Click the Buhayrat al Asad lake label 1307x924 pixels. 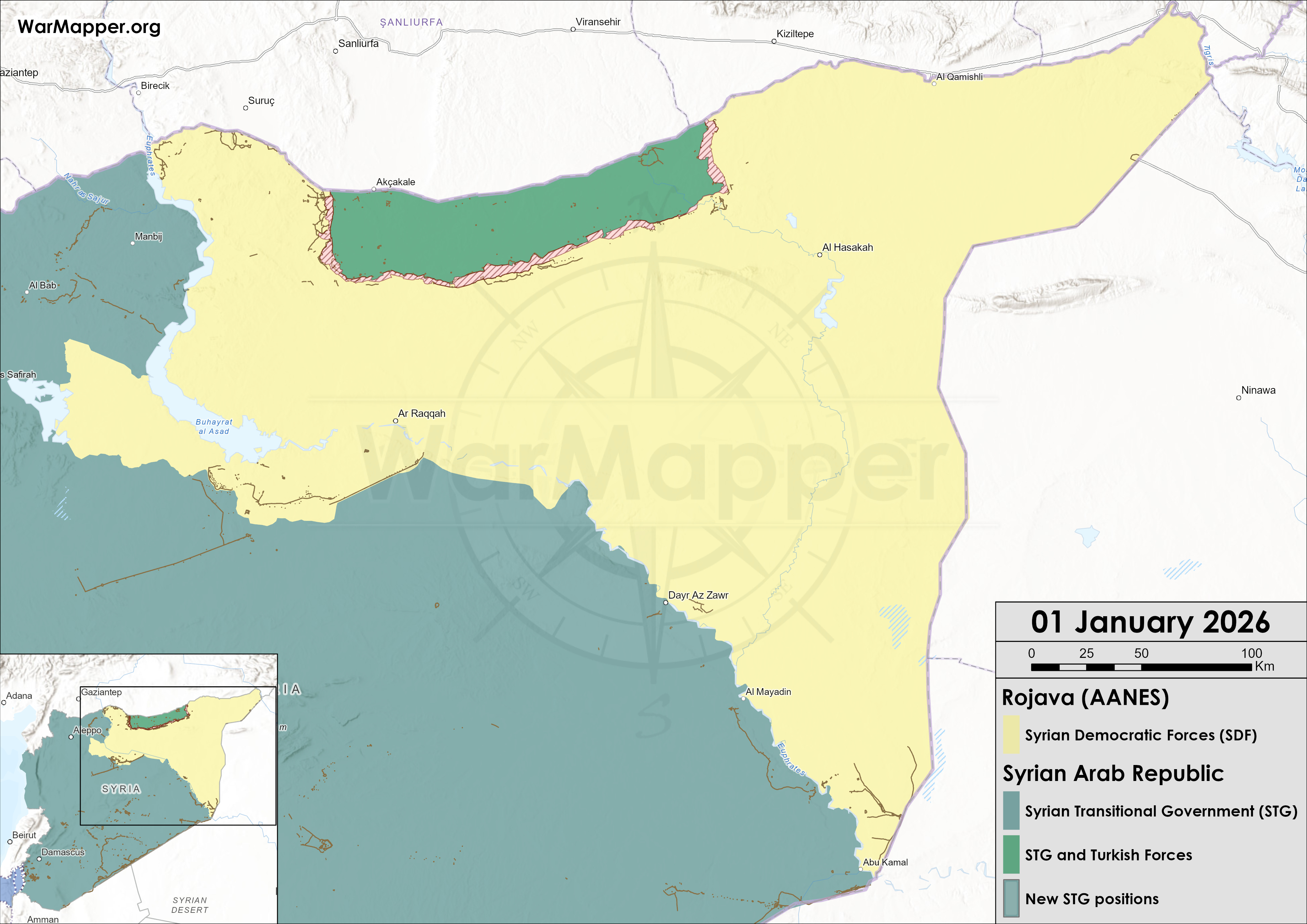(x=214, y=427)
